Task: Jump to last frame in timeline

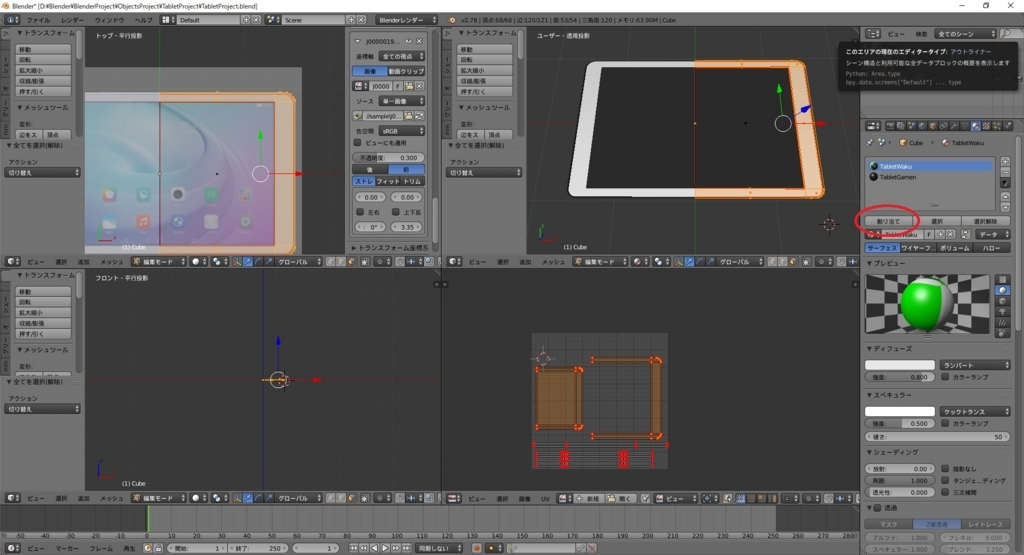Action: click(407, 548)
